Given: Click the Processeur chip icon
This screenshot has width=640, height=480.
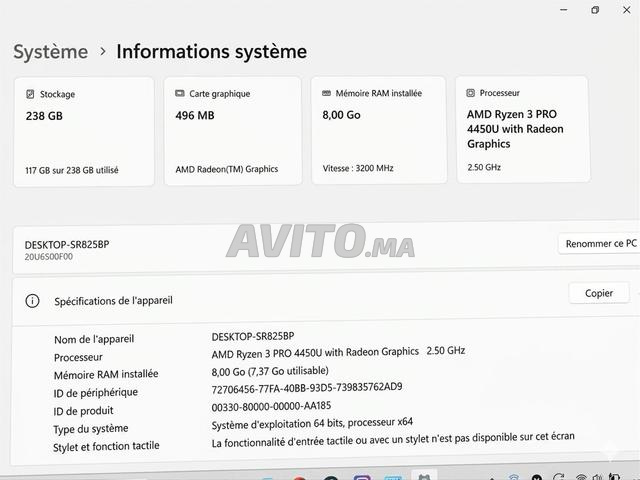Looking at the screenshot, I should click(470, 93).
